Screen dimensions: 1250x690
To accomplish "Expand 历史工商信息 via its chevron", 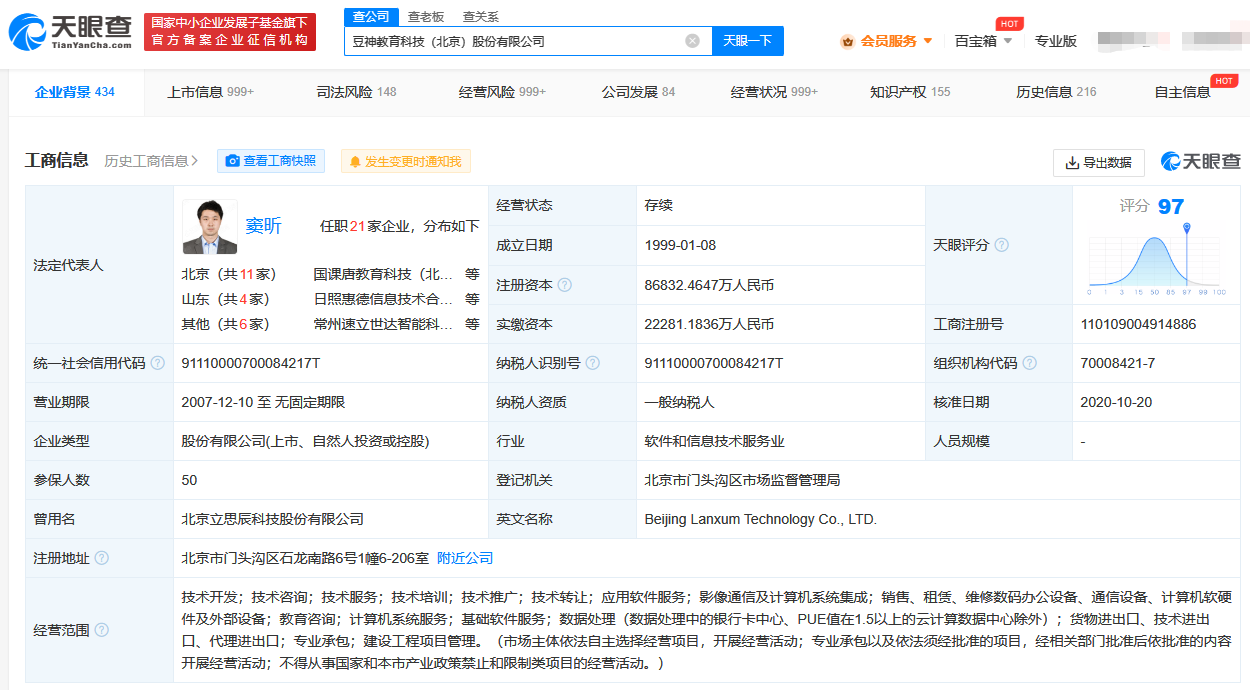I will pyautogui.click(x=194, y=161).
